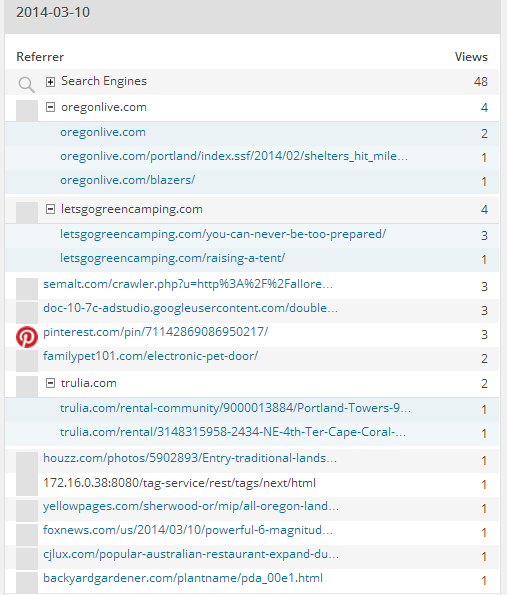Click the gray favicon beside letsgogreencamping.com
Screen dimensions: 507x595
click(27, 212)
